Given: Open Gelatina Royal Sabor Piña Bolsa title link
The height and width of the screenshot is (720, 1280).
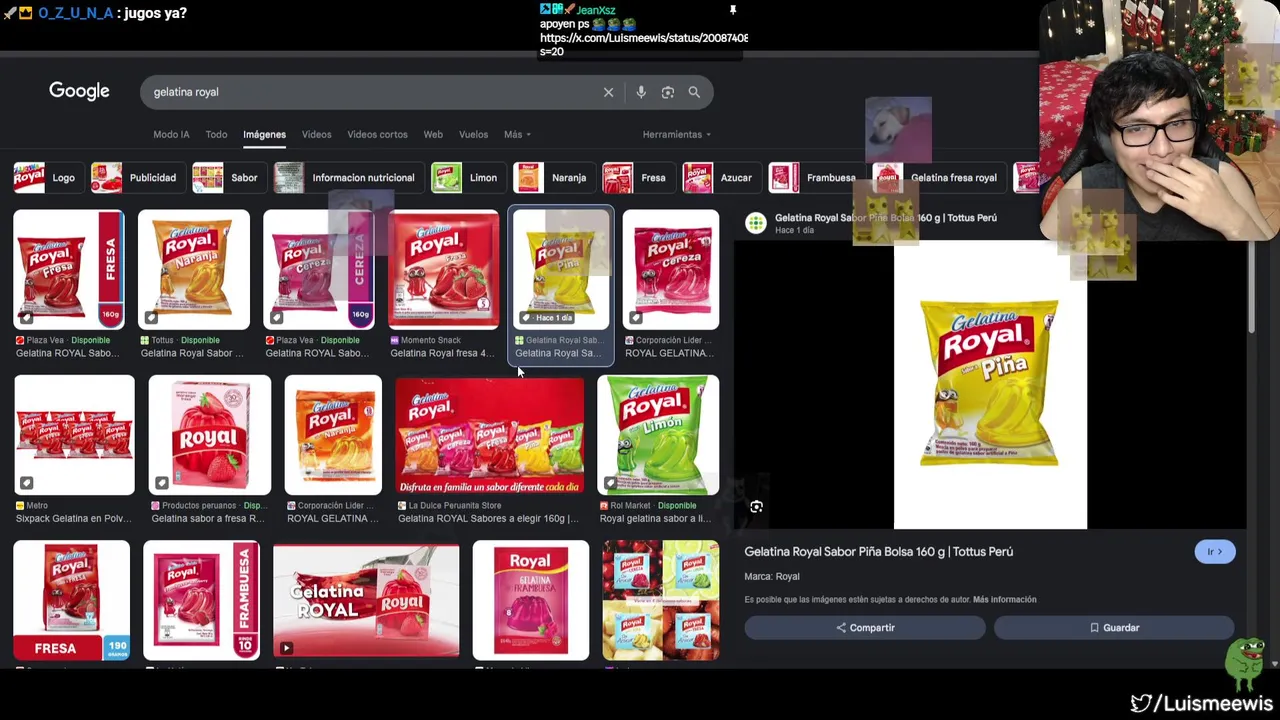Looking at the screenshot, I should 878,552.
